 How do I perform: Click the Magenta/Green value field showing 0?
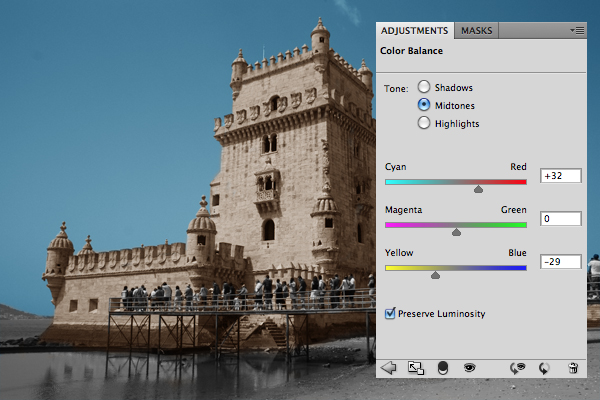561,219
